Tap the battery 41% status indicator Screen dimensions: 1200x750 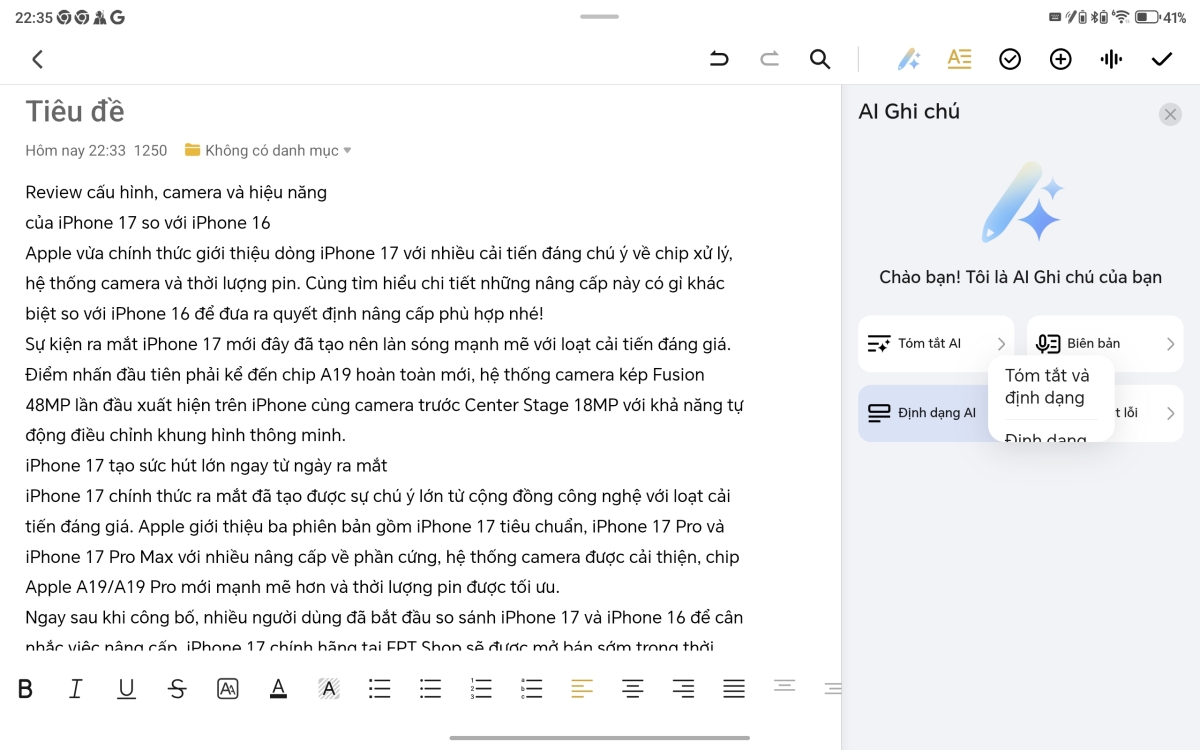point(1161,17)
